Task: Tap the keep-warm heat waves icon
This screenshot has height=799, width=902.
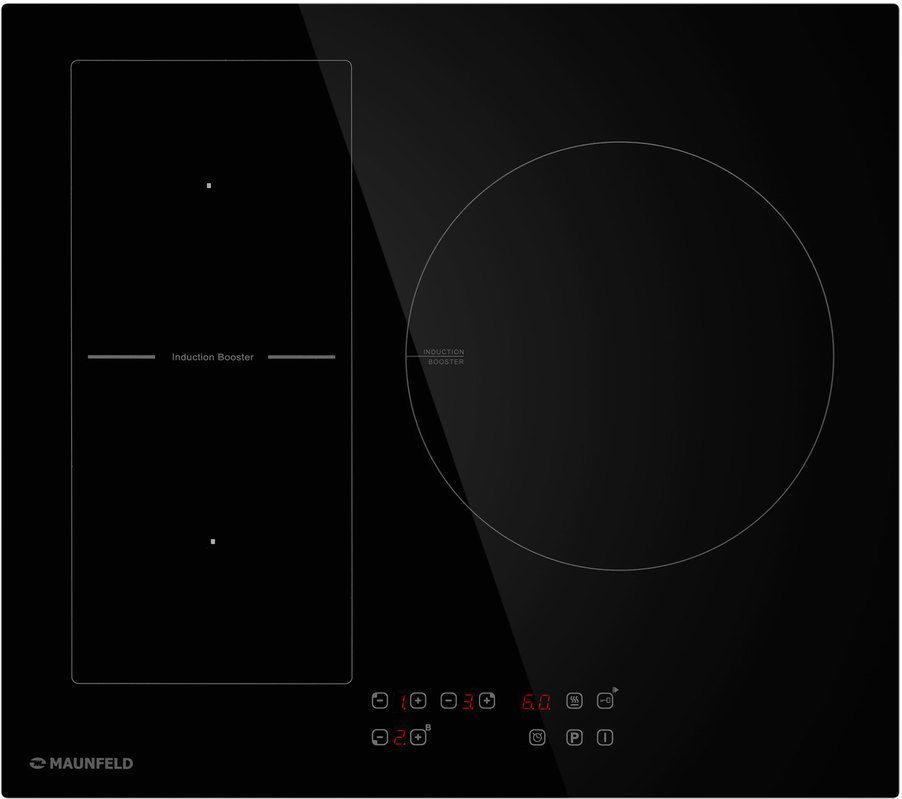Action: 574,702
